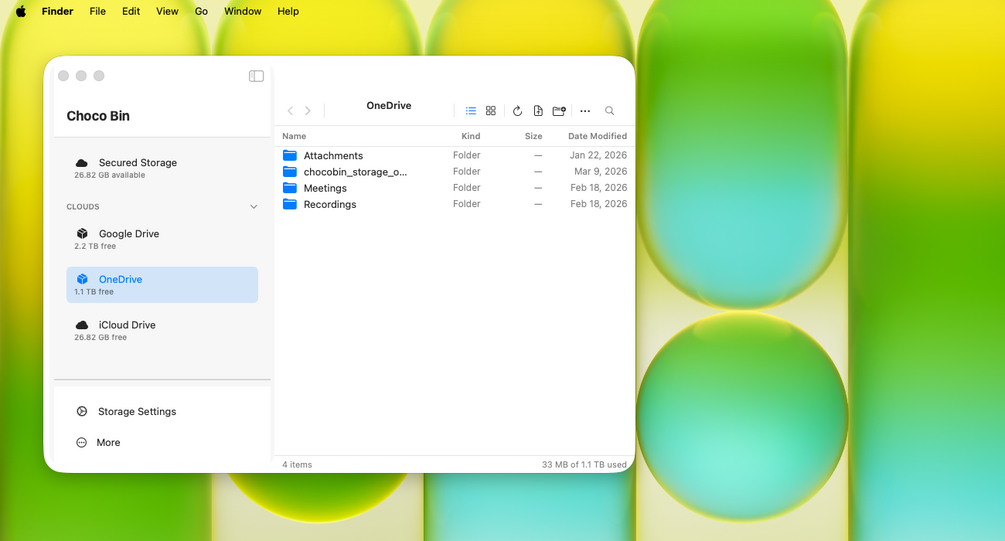
Task: Sort by the Kind column header
Action: point(470,136)
